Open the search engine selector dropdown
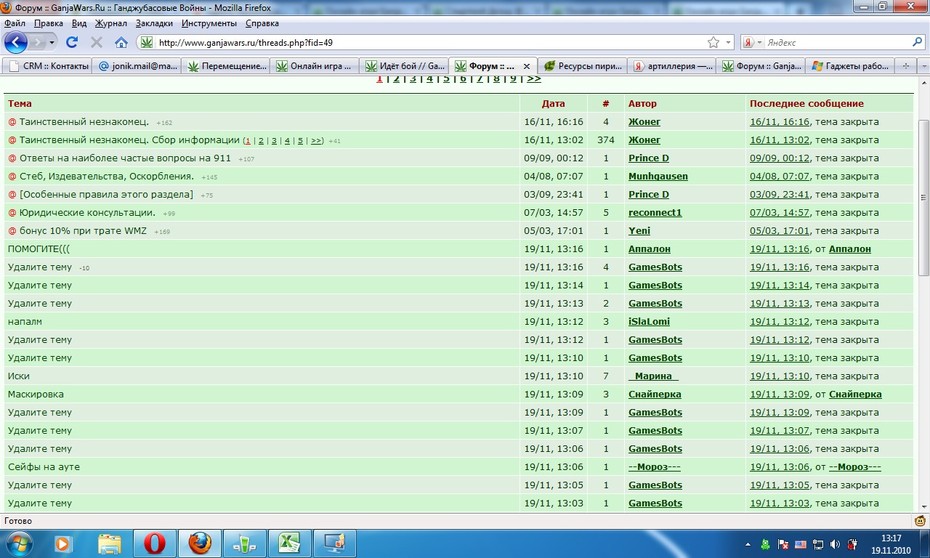This screenshot has width=930, height=558. pos(760,43)
